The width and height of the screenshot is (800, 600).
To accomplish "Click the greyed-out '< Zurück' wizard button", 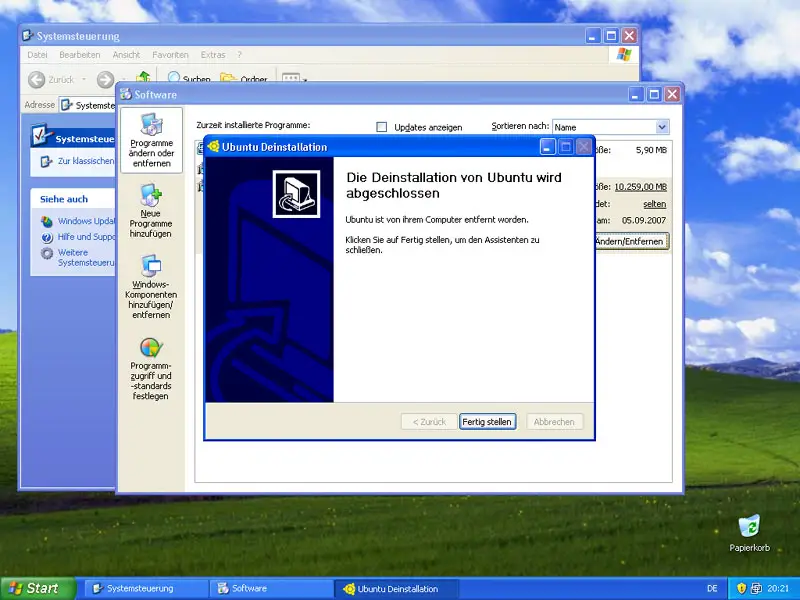I will tap(429, 422).
